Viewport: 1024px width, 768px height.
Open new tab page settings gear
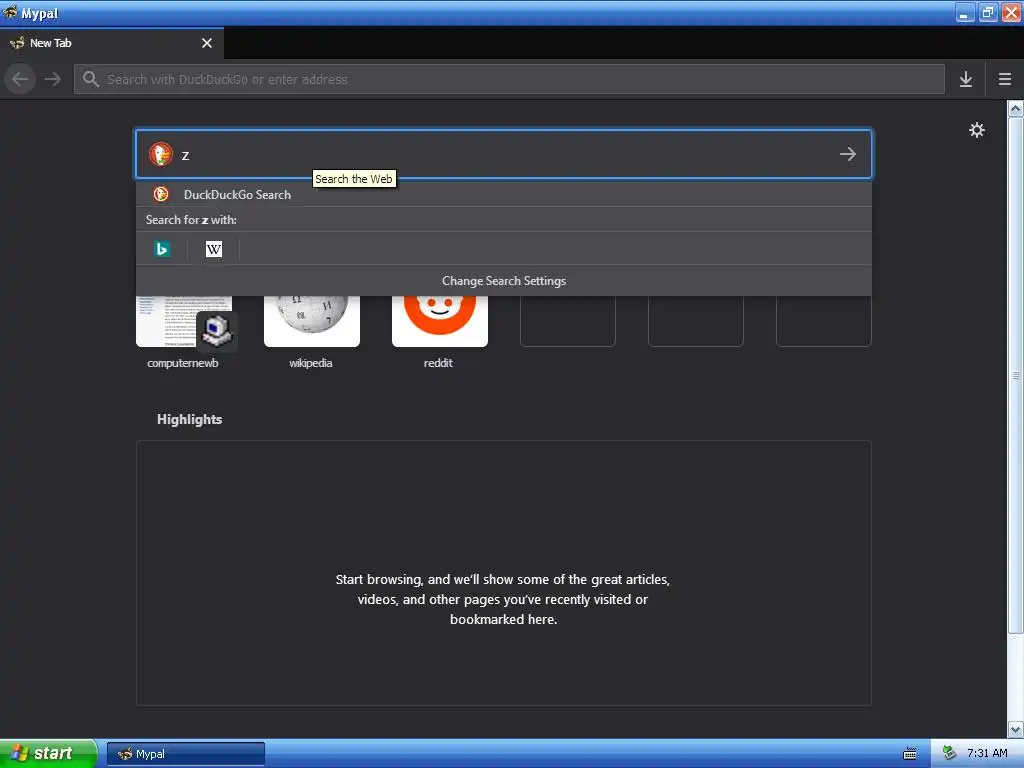coord(976,130)
